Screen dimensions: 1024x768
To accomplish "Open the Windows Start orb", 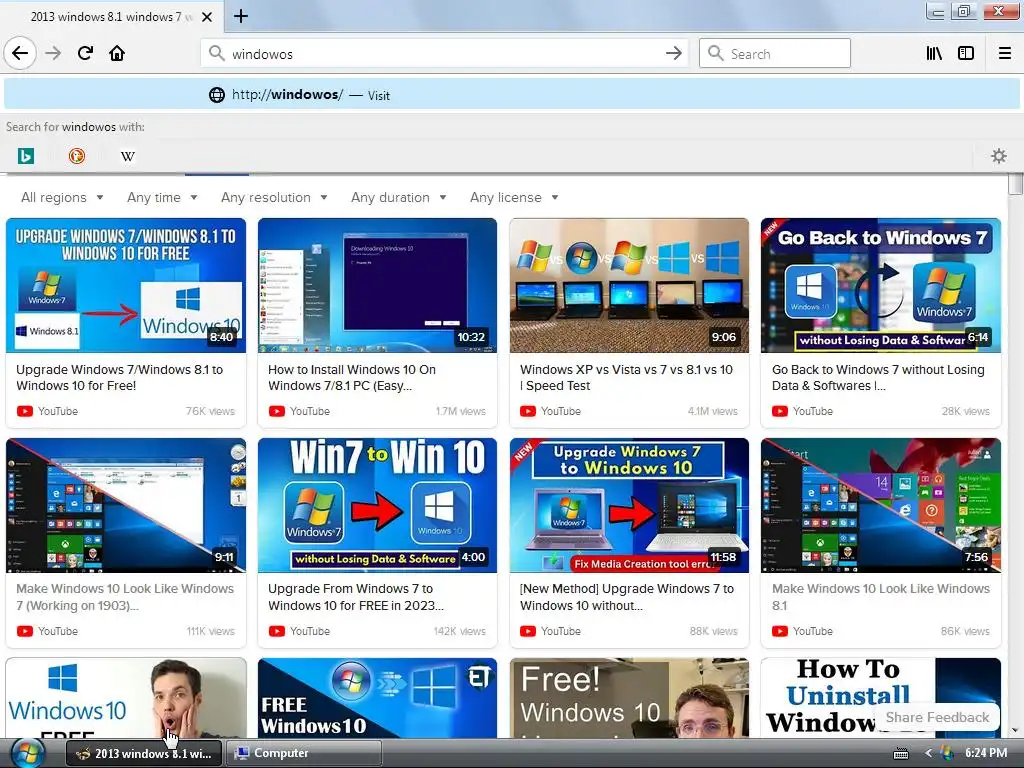I will click(27, 753).
